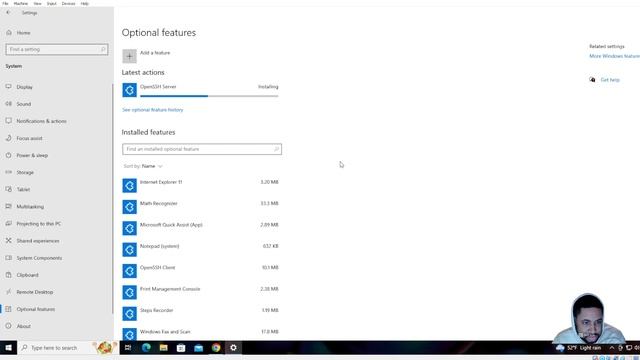Viewport: 640px width, 360px height.
Task: Open Mail app from taskbar
Action: (x=198, y=348)
